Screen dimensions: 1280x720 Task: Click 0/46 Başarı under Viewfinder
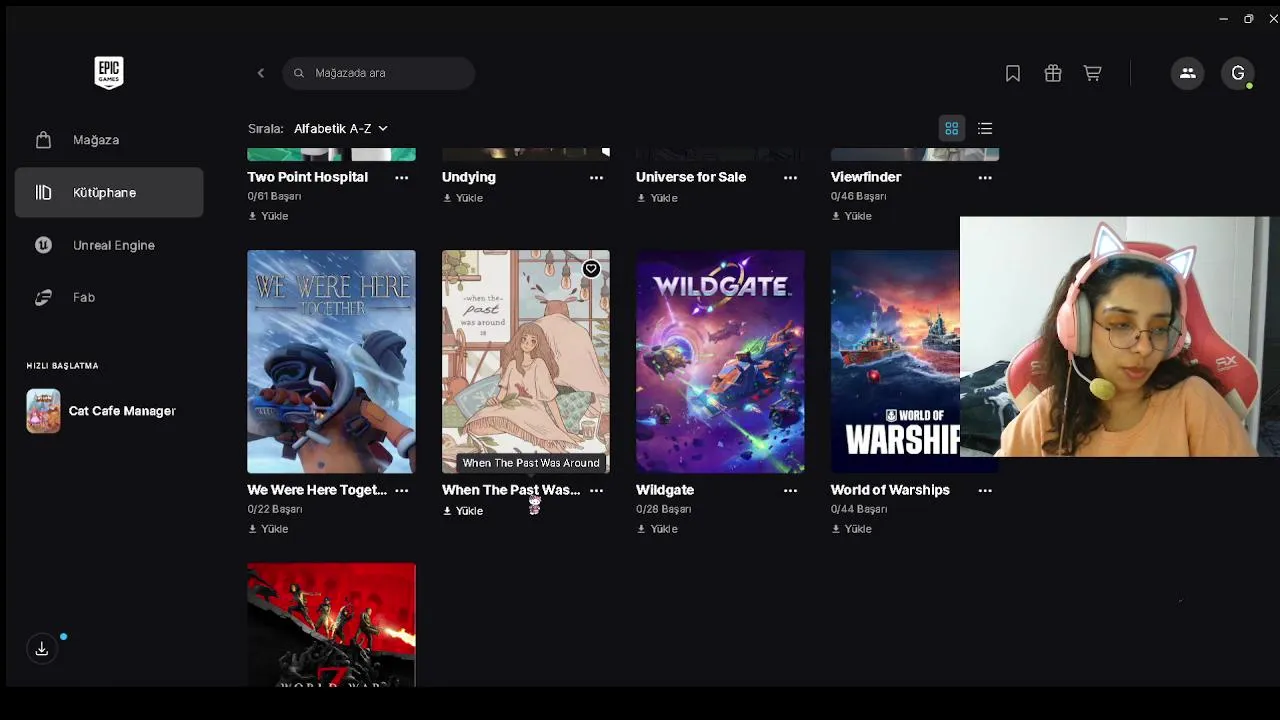(x=858, y=196)
